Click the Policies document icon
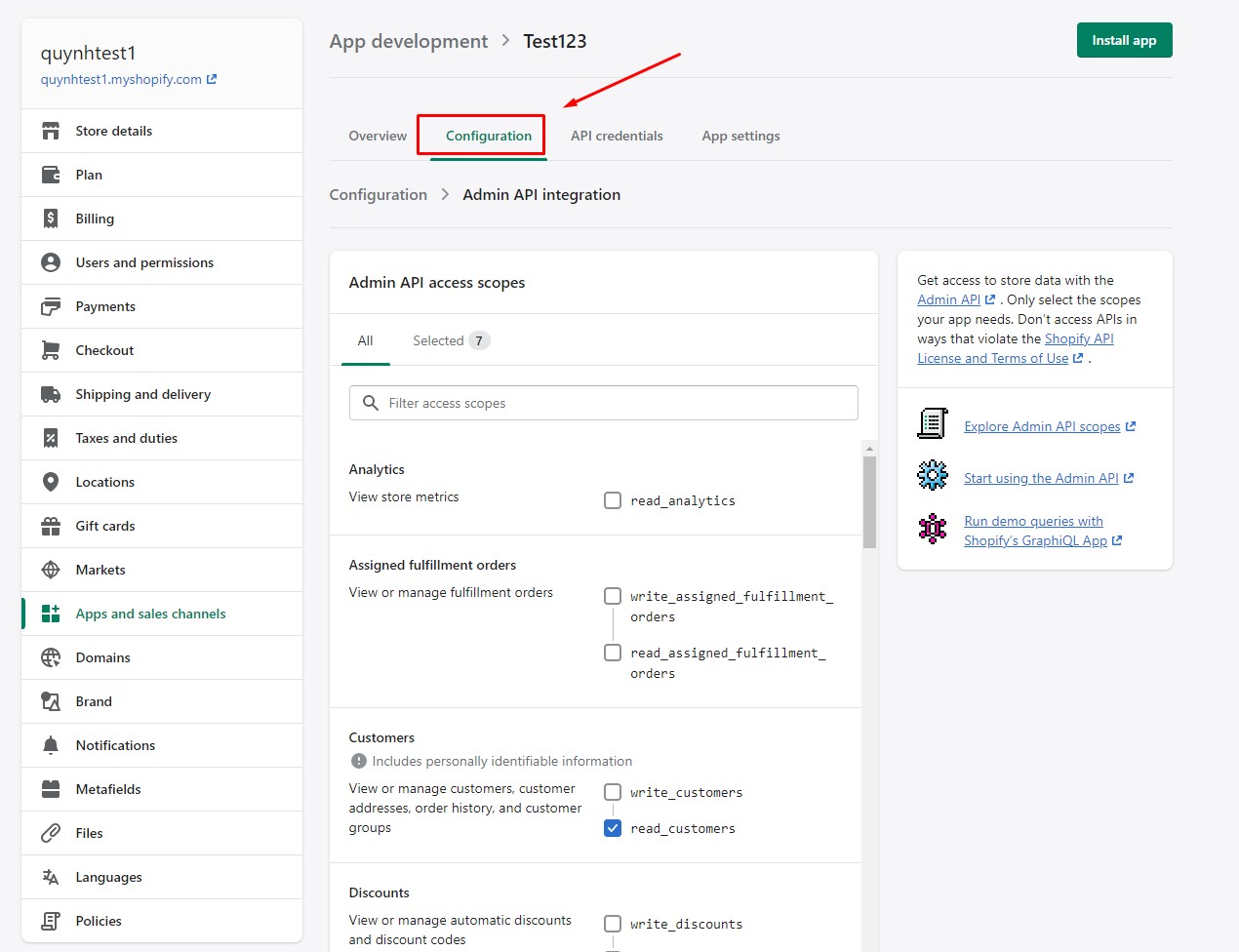Screen dimensions: 1239x952 (51, 921)
